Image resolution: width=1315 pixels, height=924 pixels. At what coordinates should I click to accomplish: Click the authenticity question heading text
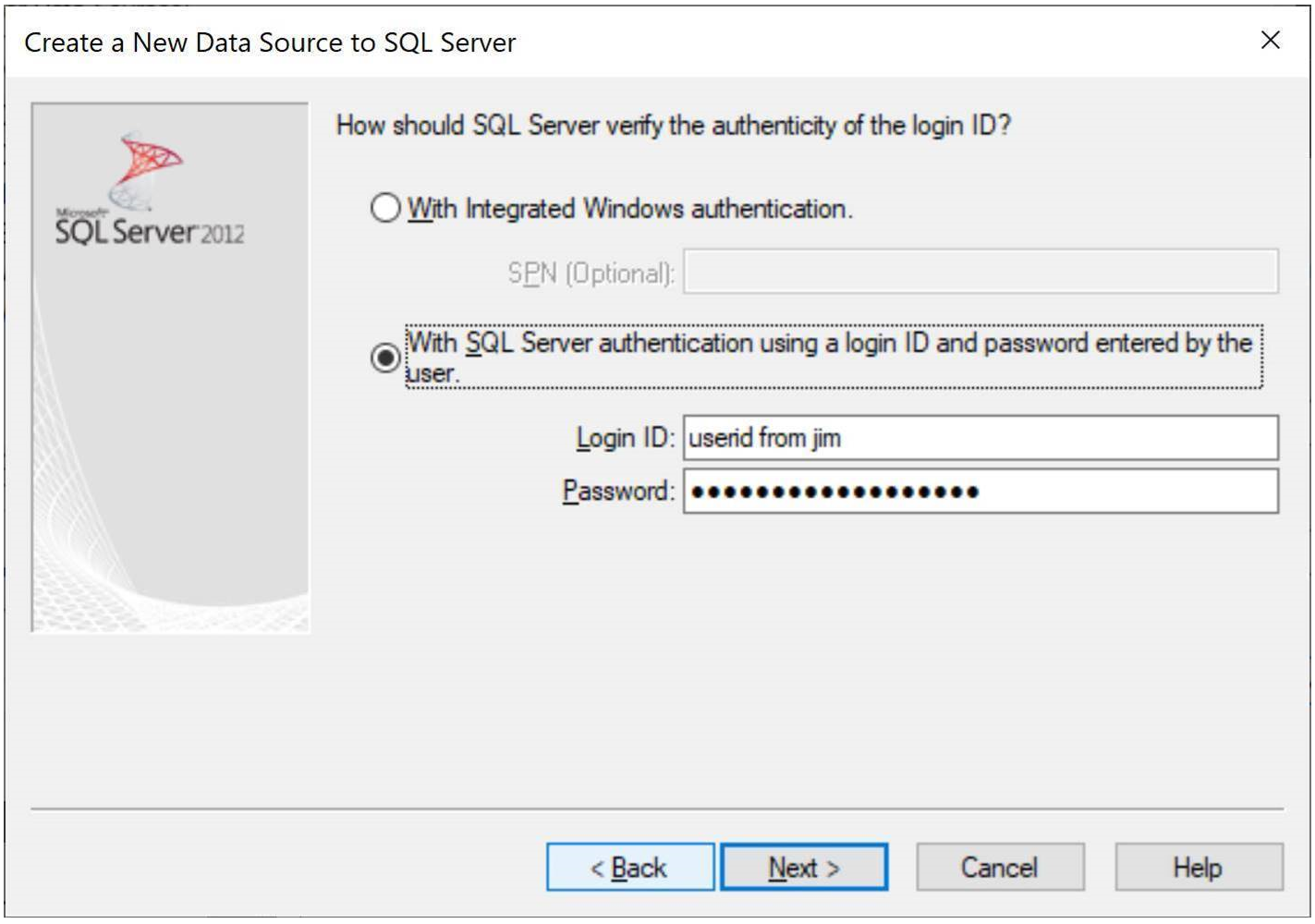coord(674,126)
